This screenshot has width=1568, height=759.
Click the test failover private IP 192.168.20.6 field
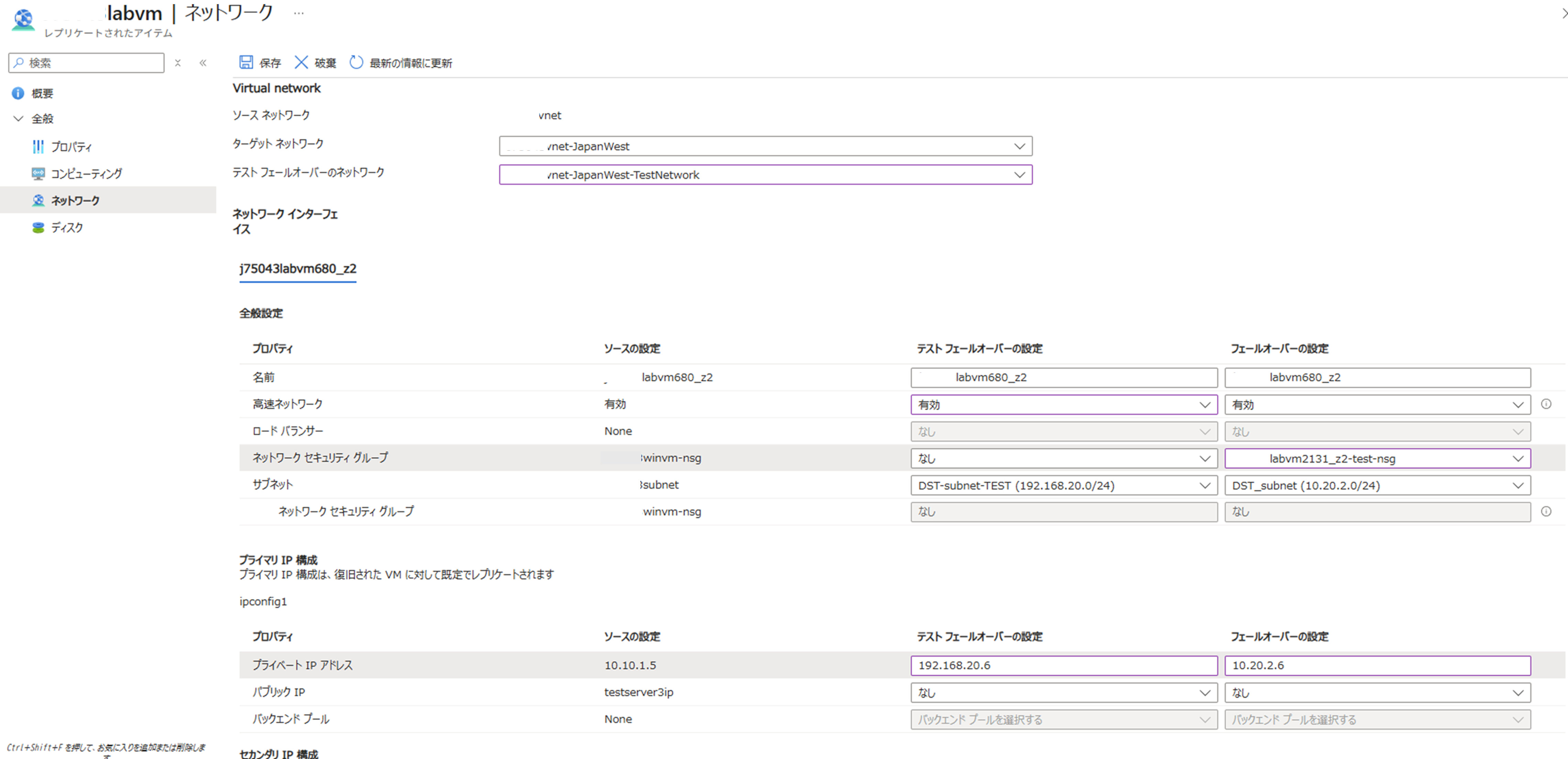(1064, 665)
